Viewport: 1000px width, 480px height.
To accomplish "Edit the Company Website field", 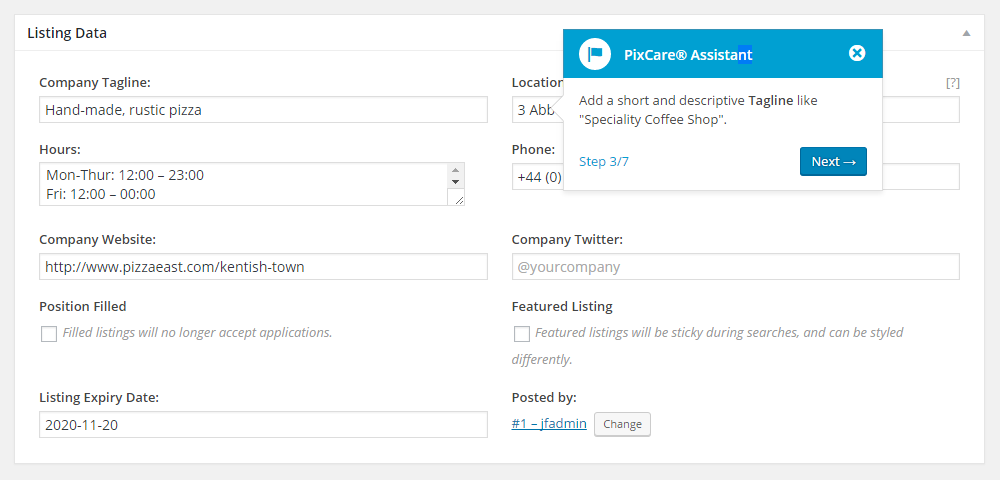I will pos(263,267).
